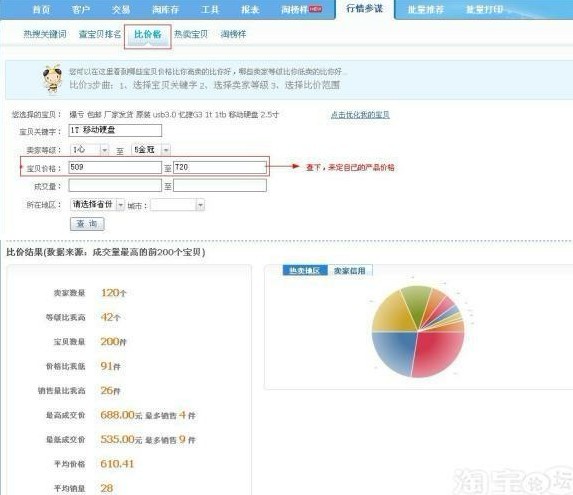
Task: Open the 热搜关键词 tab
Action: coord(45,34)
